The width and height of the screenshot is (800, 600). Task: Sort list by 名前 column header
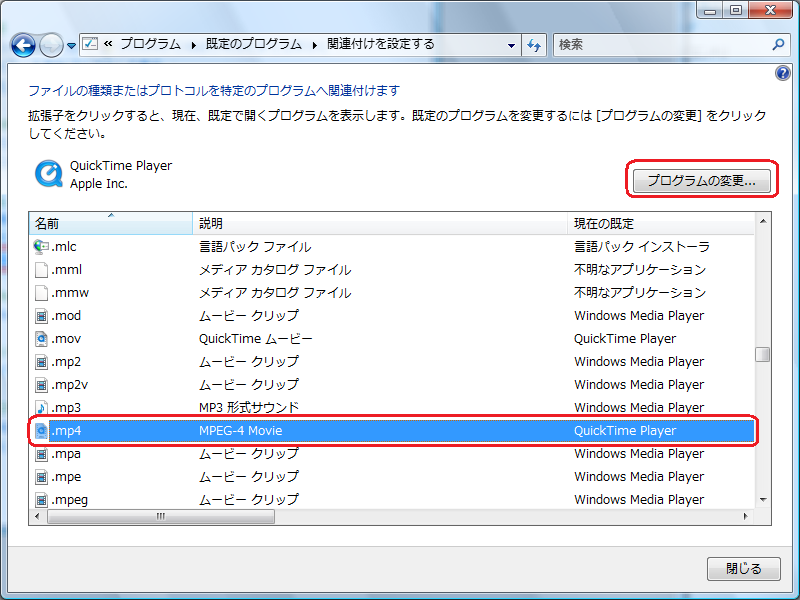pyautogui.click(x=110, y=223)
